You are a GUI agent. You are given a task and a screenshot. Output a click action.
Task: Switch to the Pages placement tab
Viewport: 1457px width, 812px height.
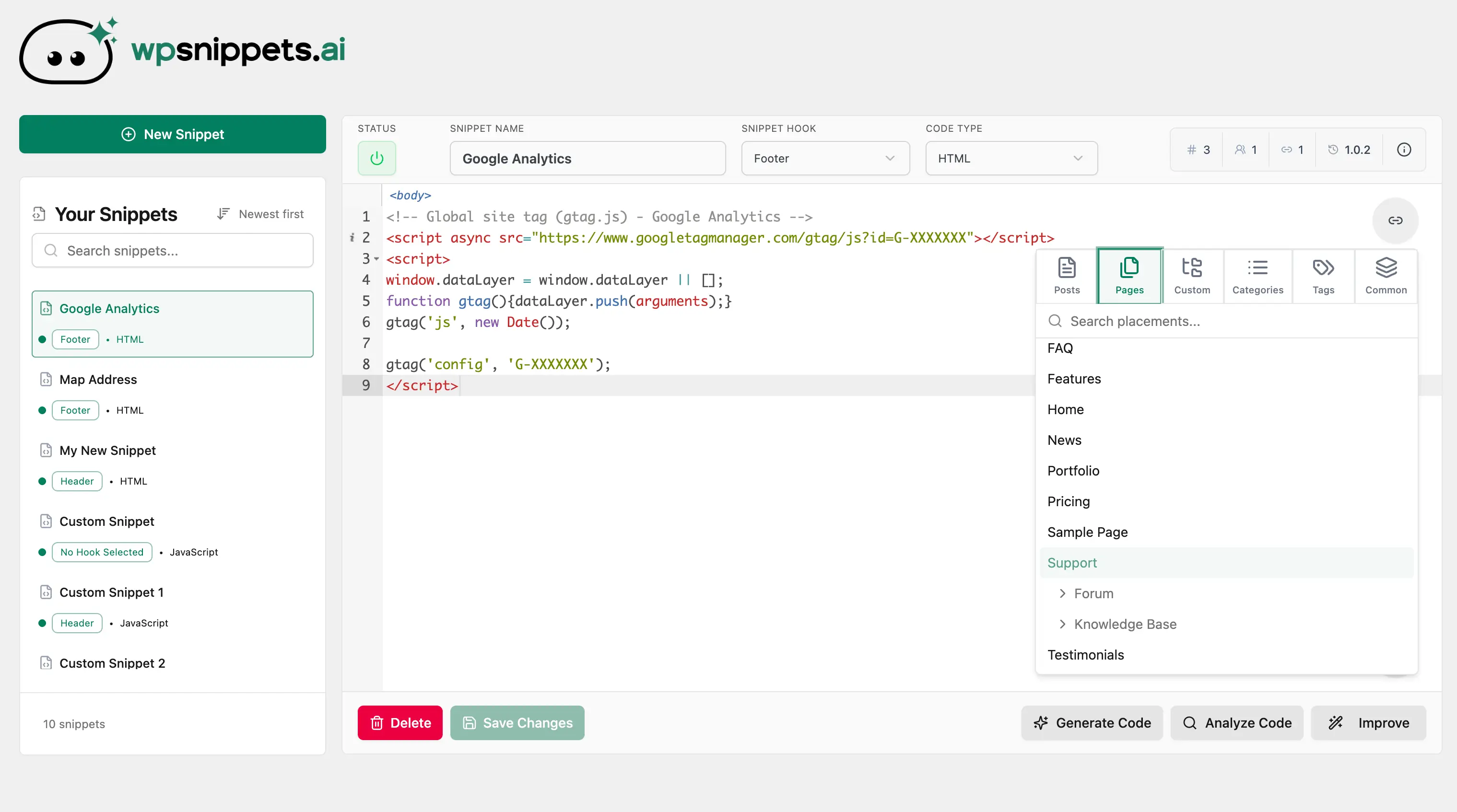coord(1129,275)
